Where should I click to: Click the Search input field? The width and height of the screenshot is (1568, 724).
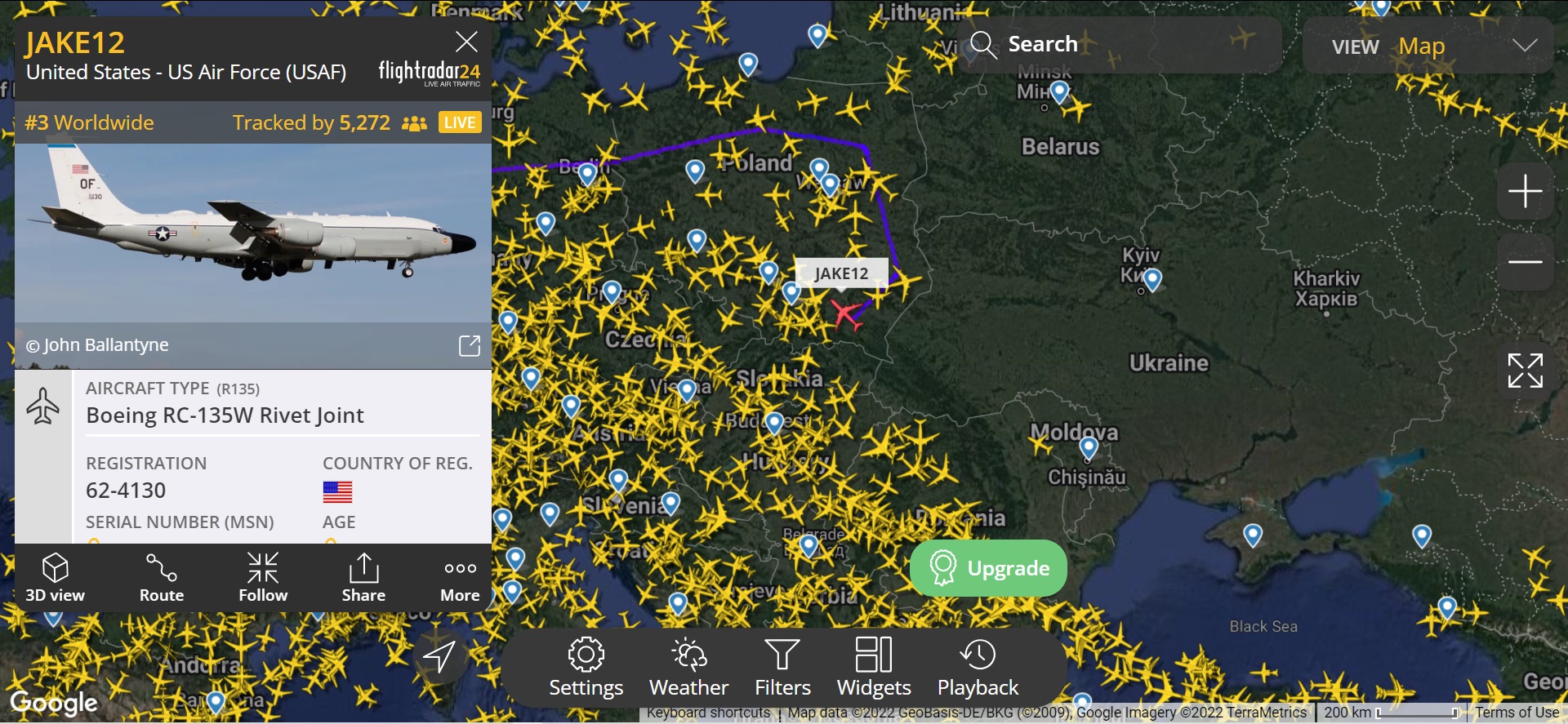pyautogui.click(x=1120, y=44)
